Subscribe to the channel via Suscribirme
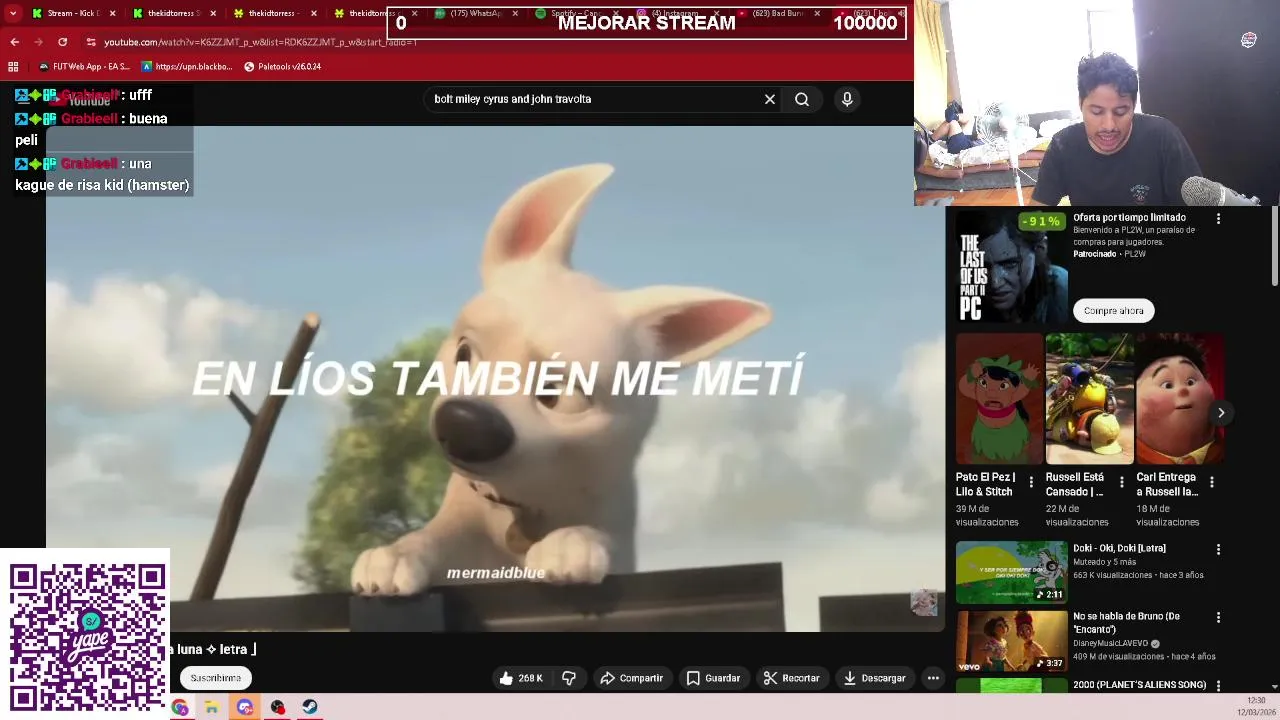Image resolution: width=1280 pixels, height=720 pixels. (x=216, y=678)
